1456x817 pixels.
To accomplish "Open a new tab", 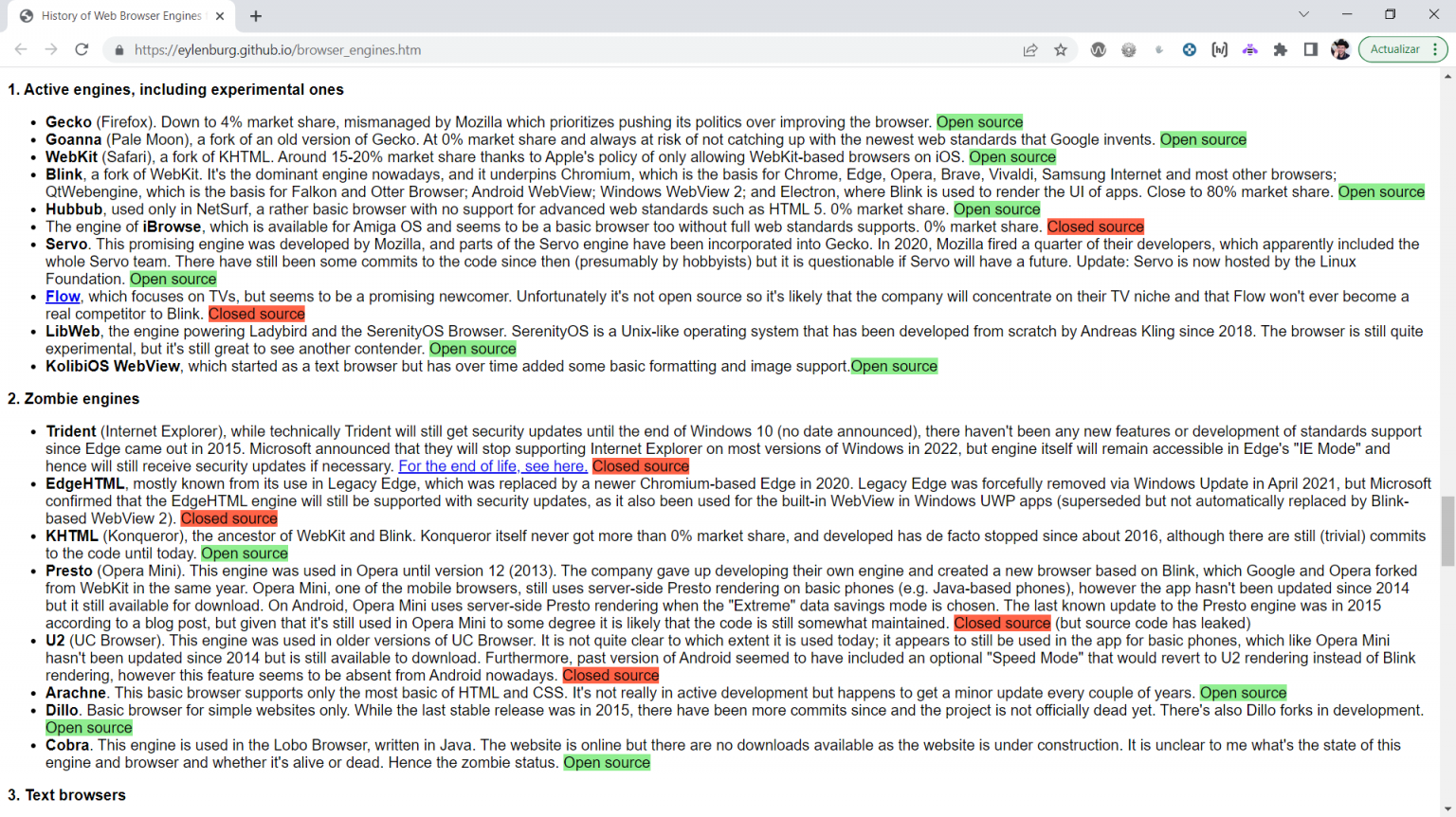I will (256, 16).
